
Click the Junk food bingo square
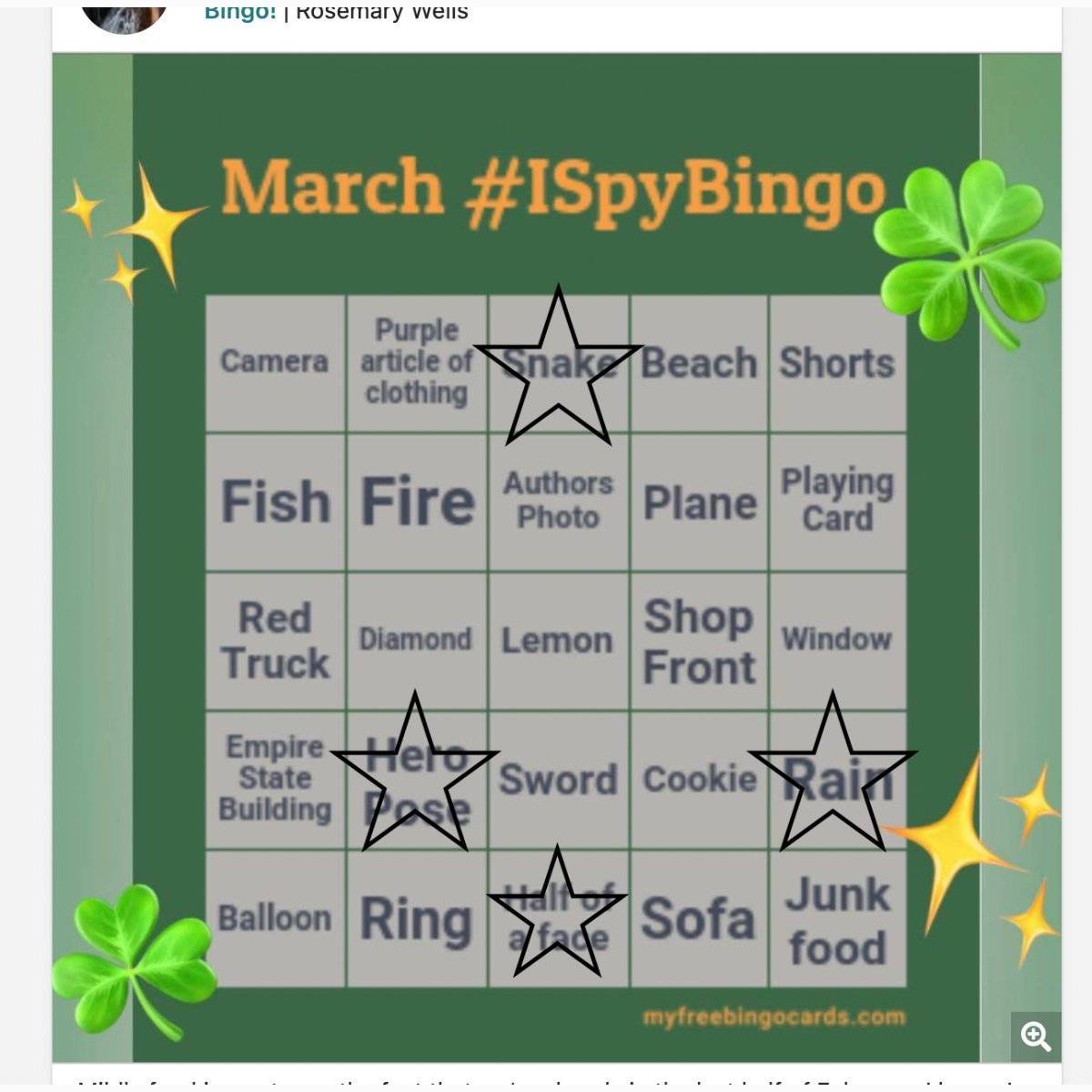837,919
